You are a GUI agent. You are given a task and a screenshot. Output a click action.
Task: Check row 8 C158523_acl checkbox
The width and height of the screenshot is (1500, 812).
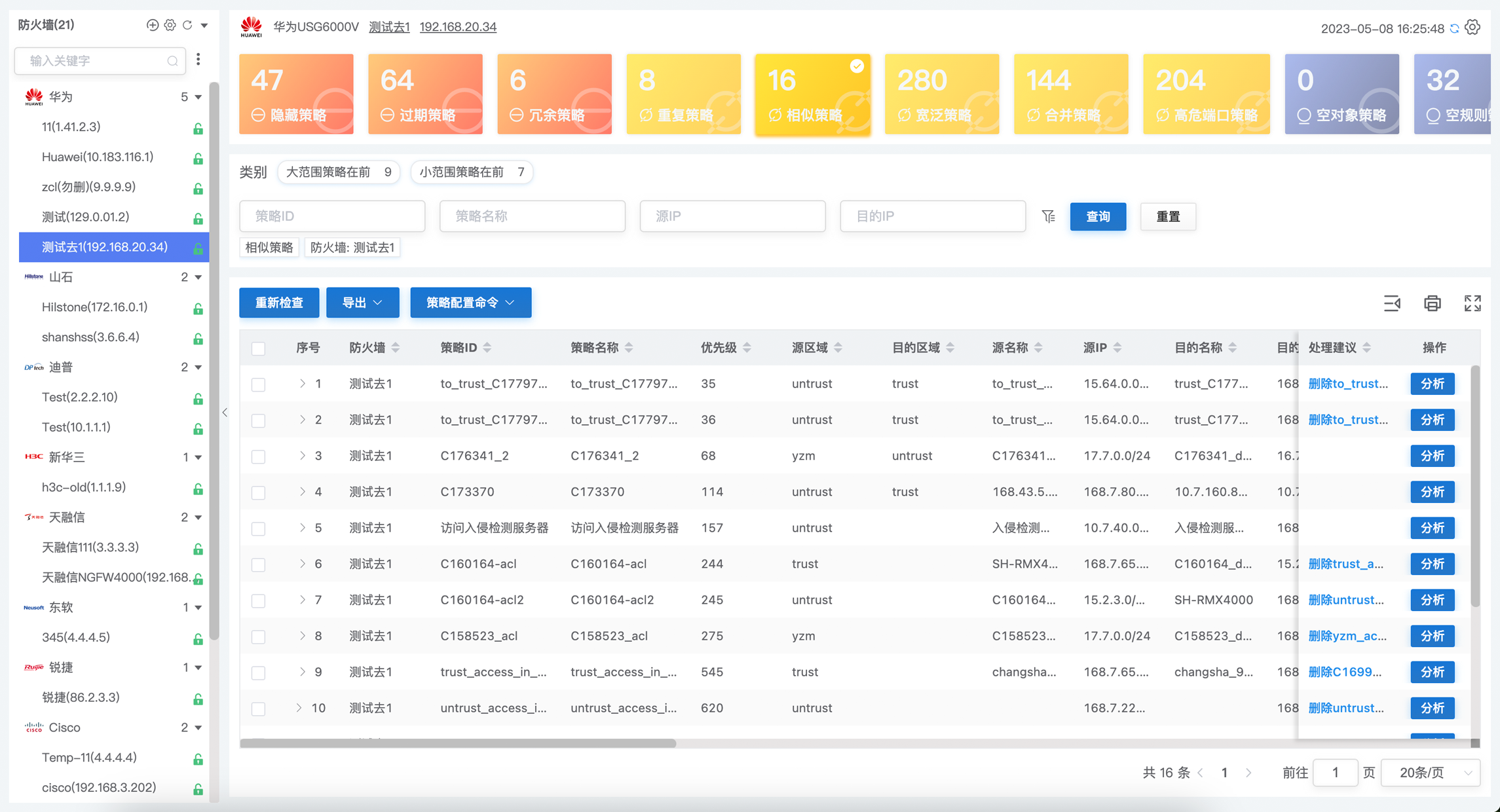[x=259, y=637]
